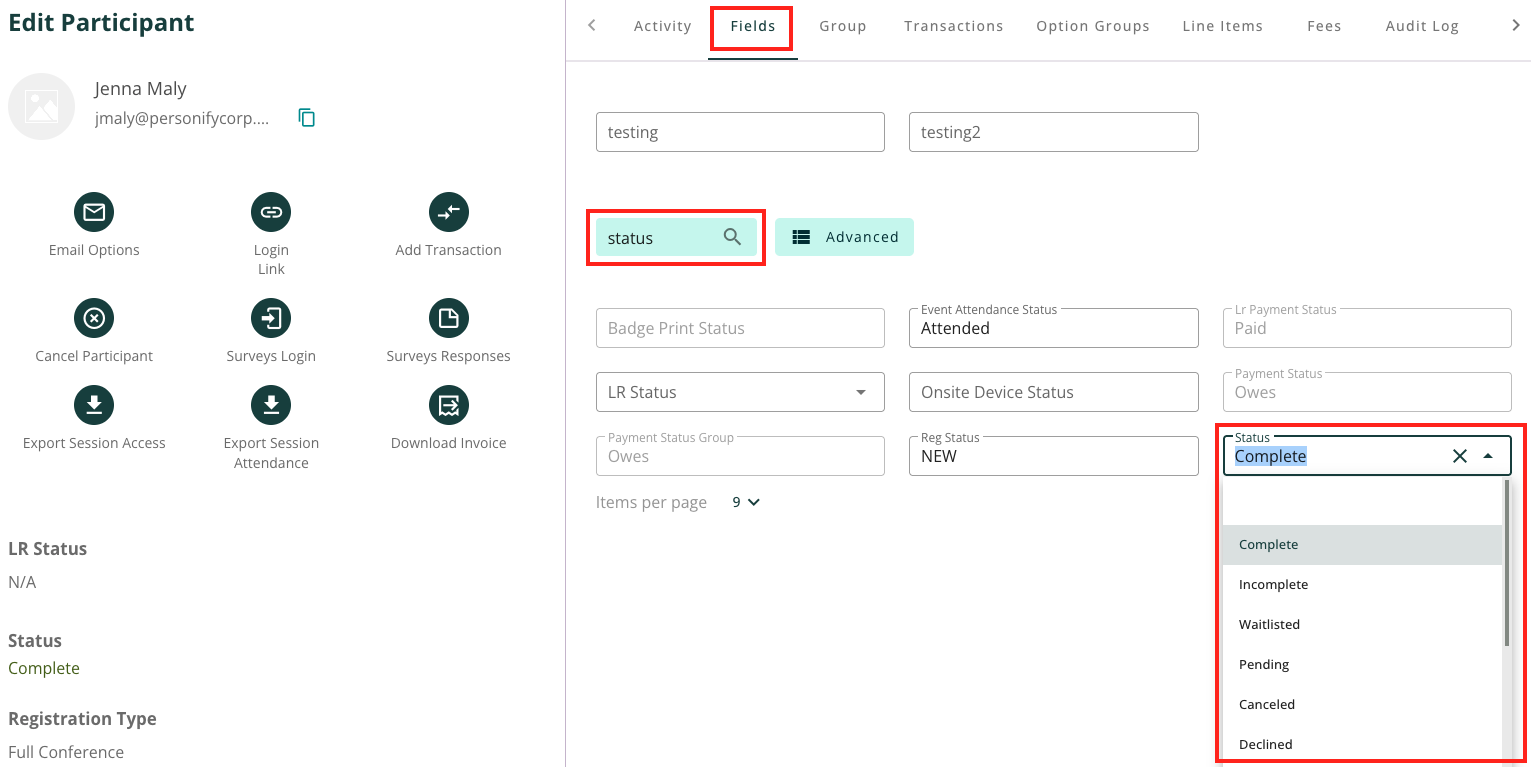Viewport: 1531px width, 767px height.
Task: Click the Edit Participant heading
Action: pyautogui.click(x=101, y=23)
